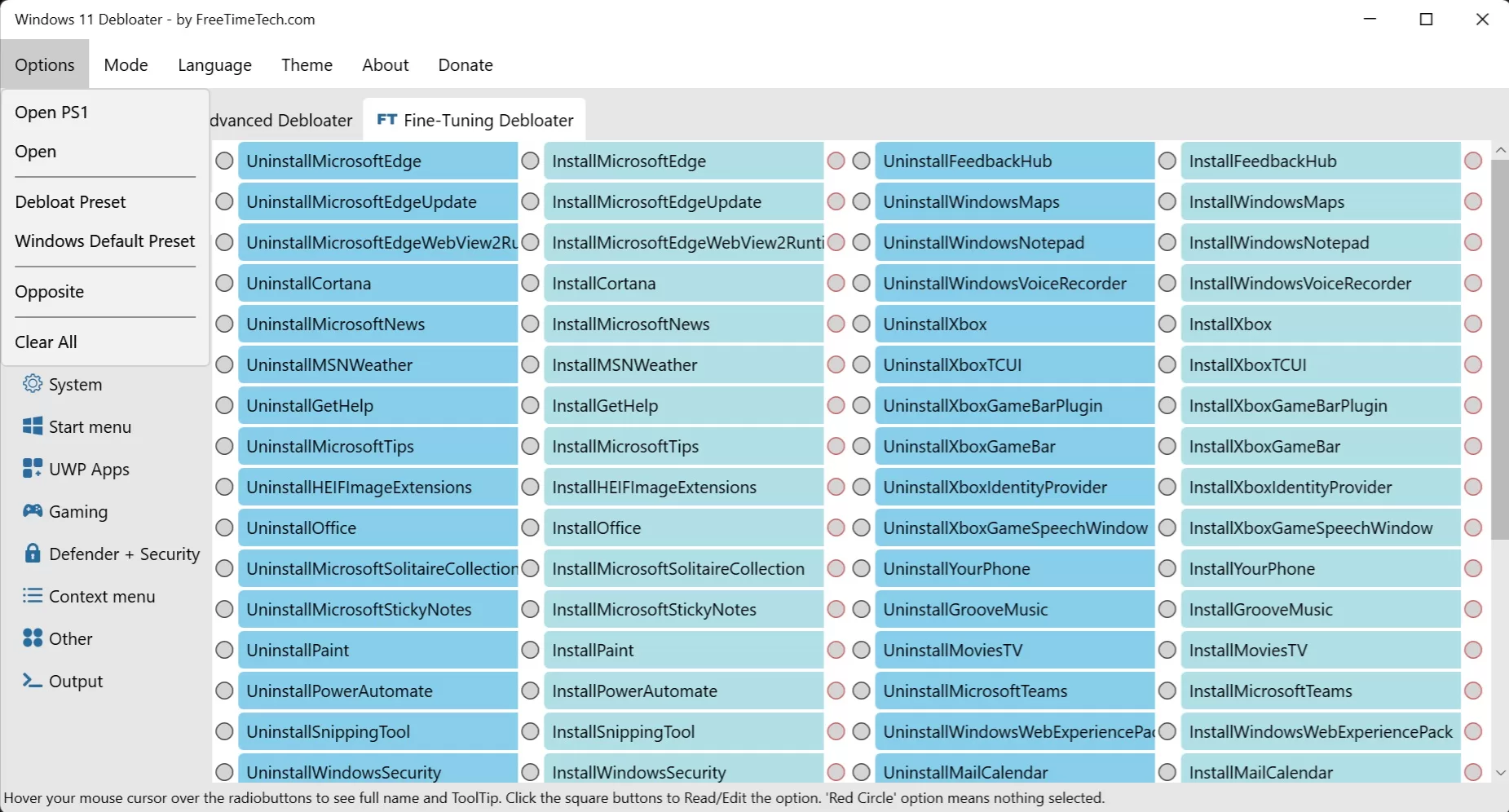Select the red circle next to InstallMicrosoftEdge

(836, 161)
